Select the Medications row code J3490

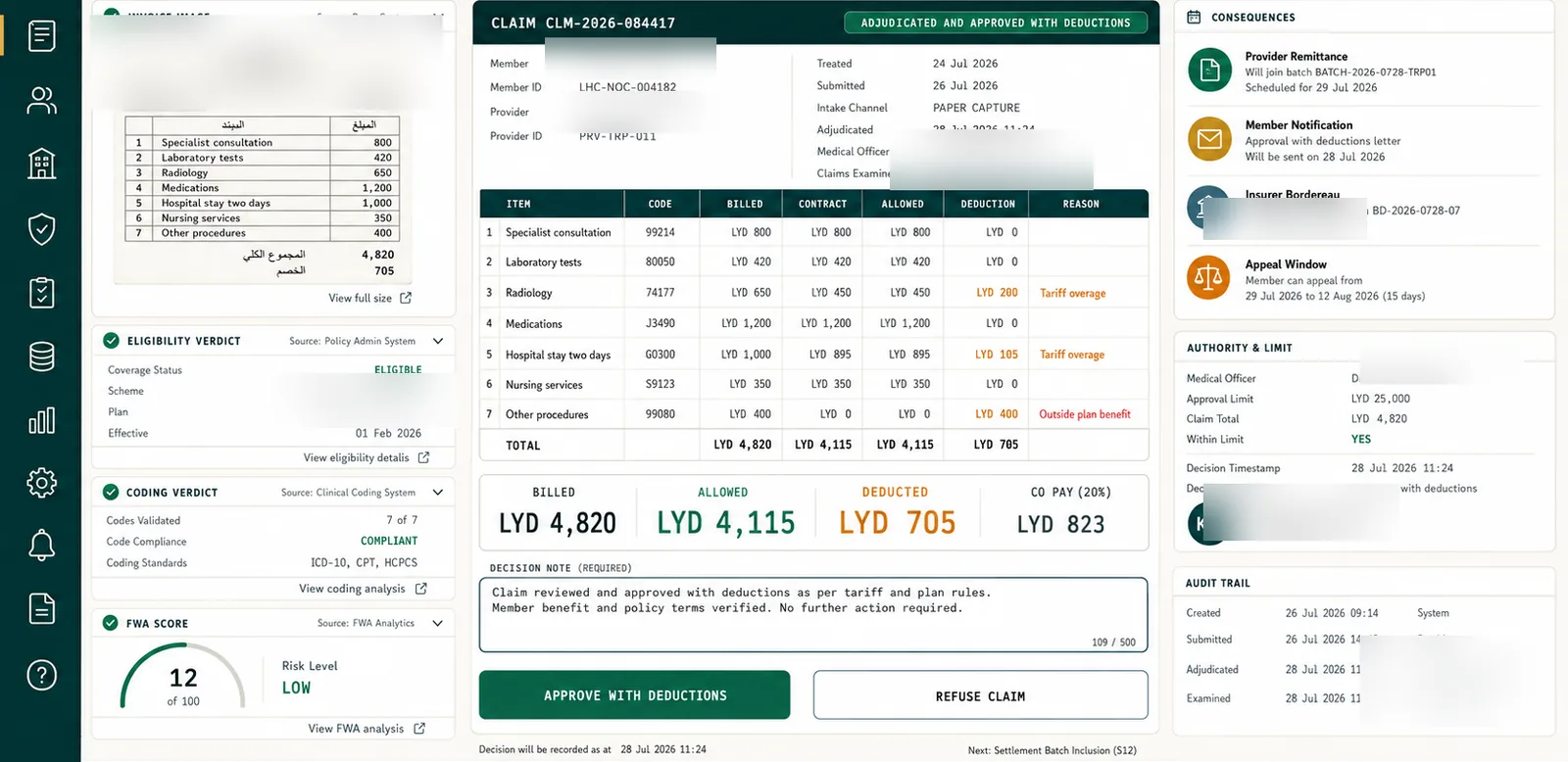coord(661,323)
